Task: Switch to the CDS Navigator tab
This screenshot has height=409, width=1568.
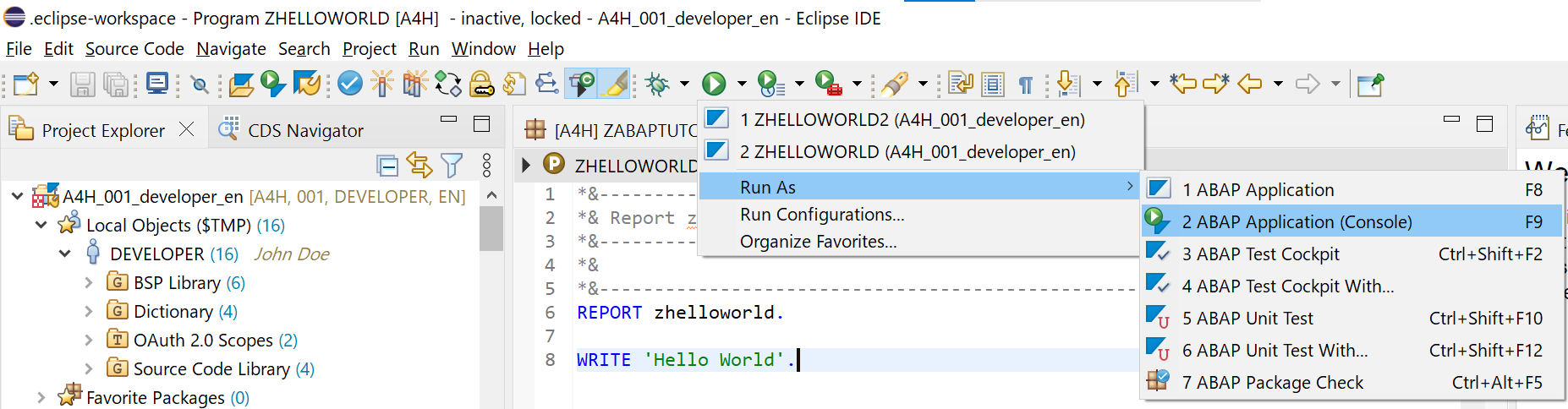Action: 291,130
